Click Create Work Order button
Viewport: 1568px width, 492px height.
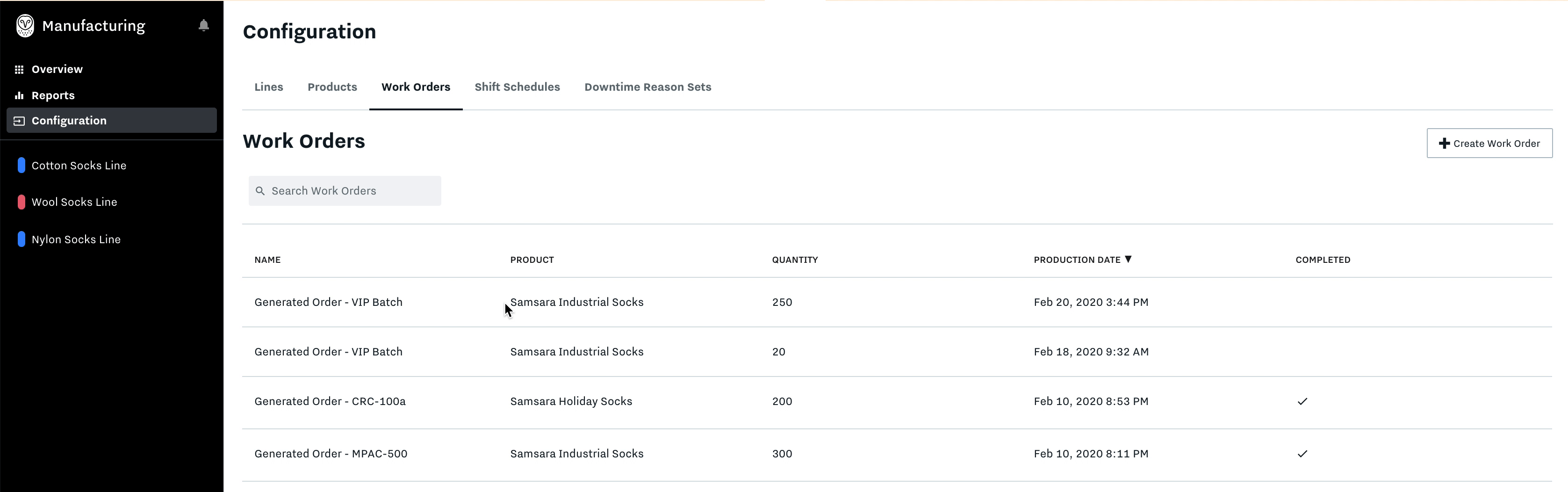tap(1489, 143)
